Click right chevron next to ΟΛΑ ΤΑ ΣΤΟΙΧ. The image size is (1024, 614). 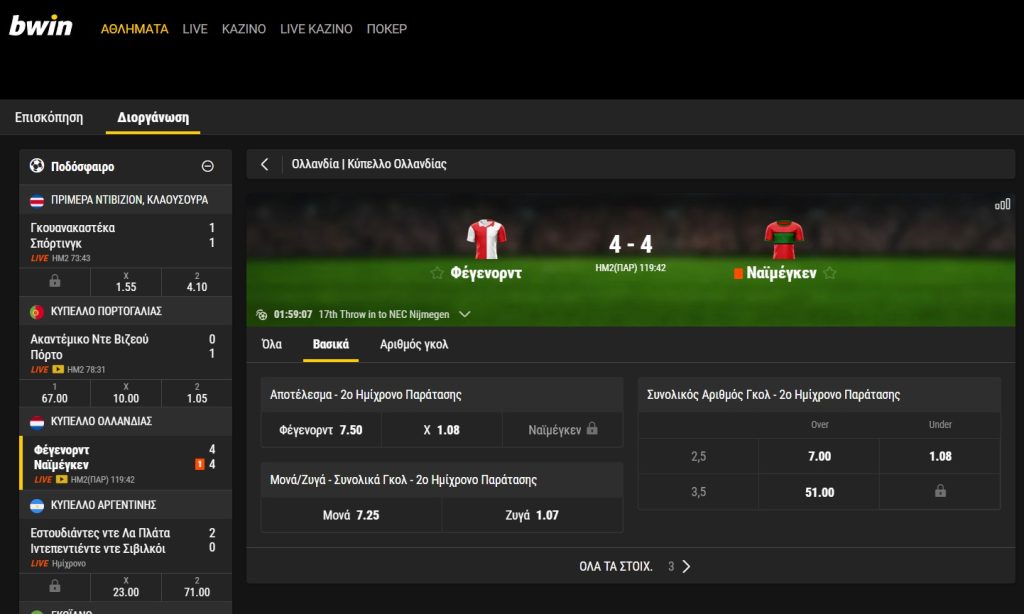pyautogui.click(x=686, y=566)
